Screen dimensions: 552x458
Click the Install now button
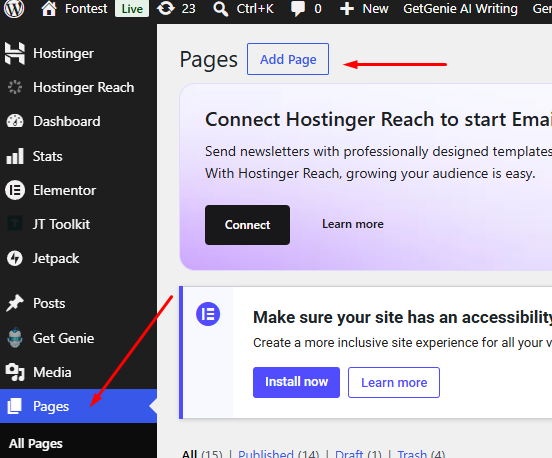(x=296, y=382)
